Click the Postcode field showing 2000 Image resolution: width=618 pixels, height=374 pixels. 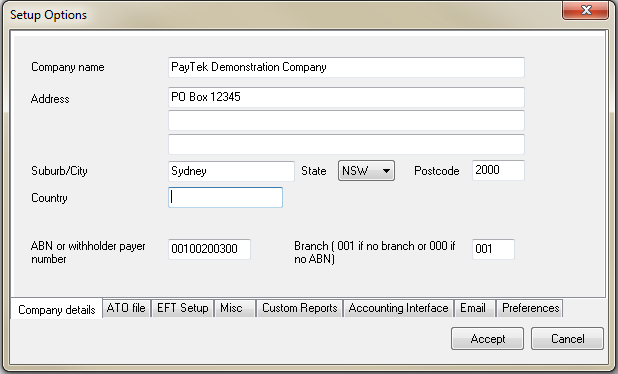tap(498, 170)
